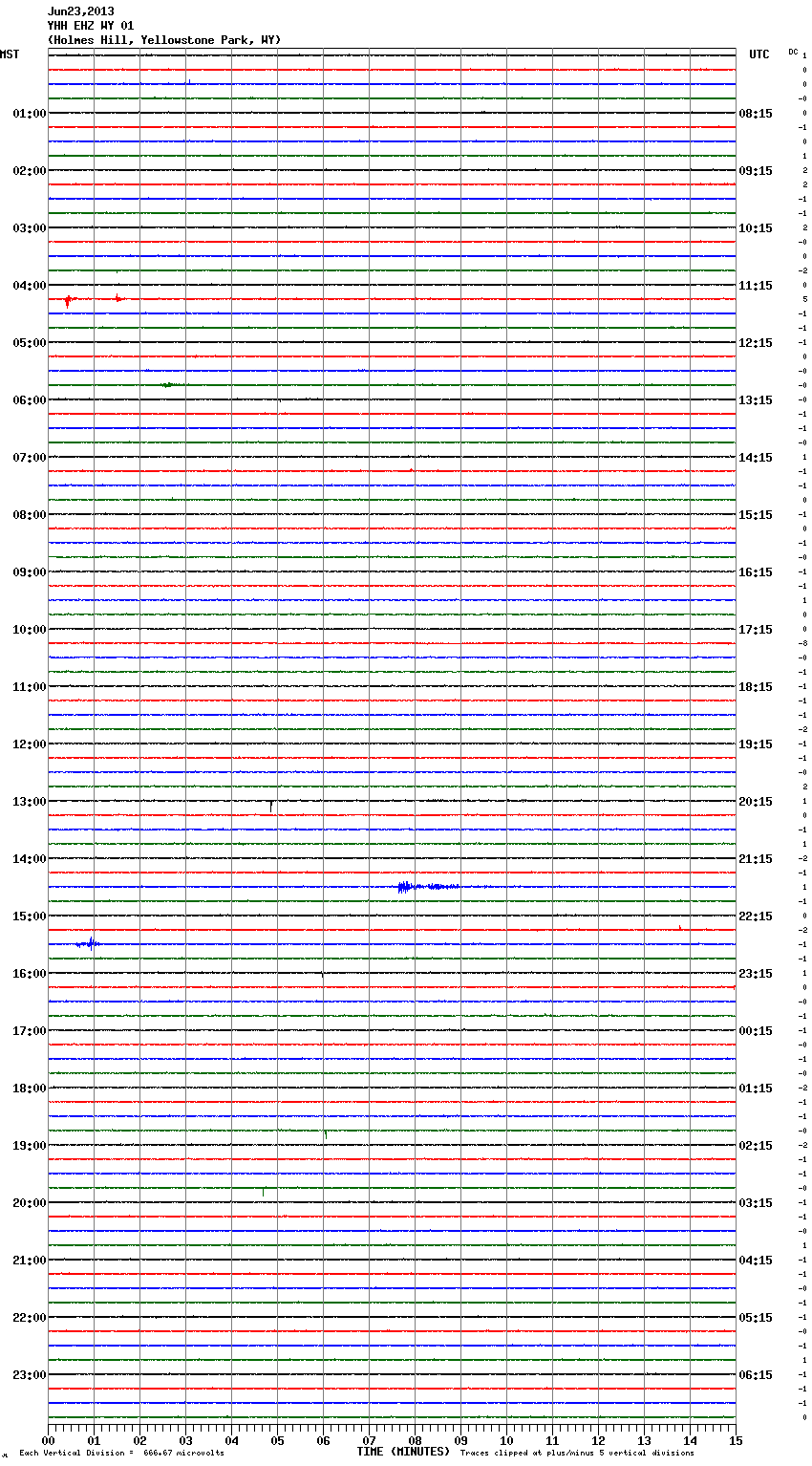Click the 08:15 UTC time label

(756, 114)
